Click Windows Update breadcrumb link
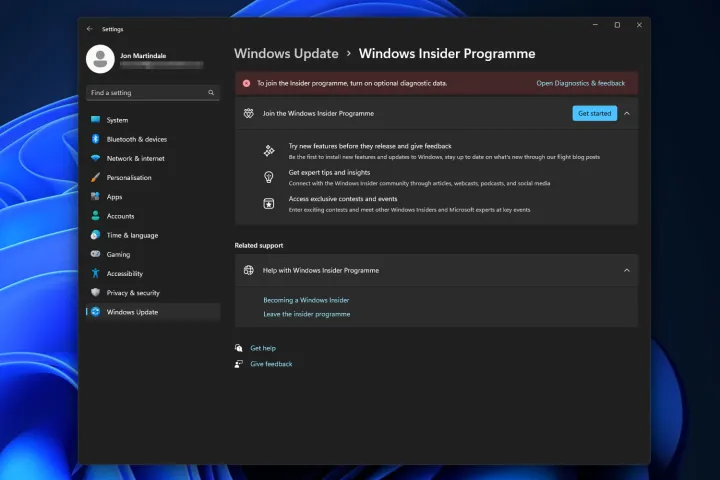This screenshot has height=480, width=720. click(286, 54)
